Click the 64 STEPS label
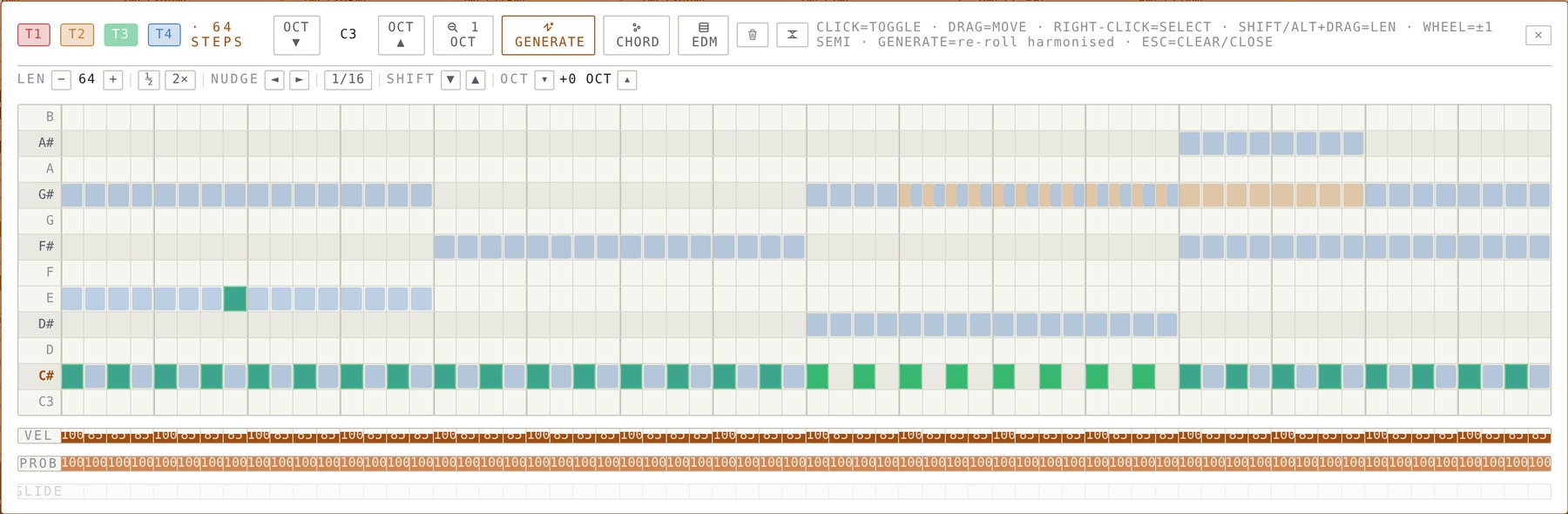Screen dimensions: 1568x514 point(217,35)
